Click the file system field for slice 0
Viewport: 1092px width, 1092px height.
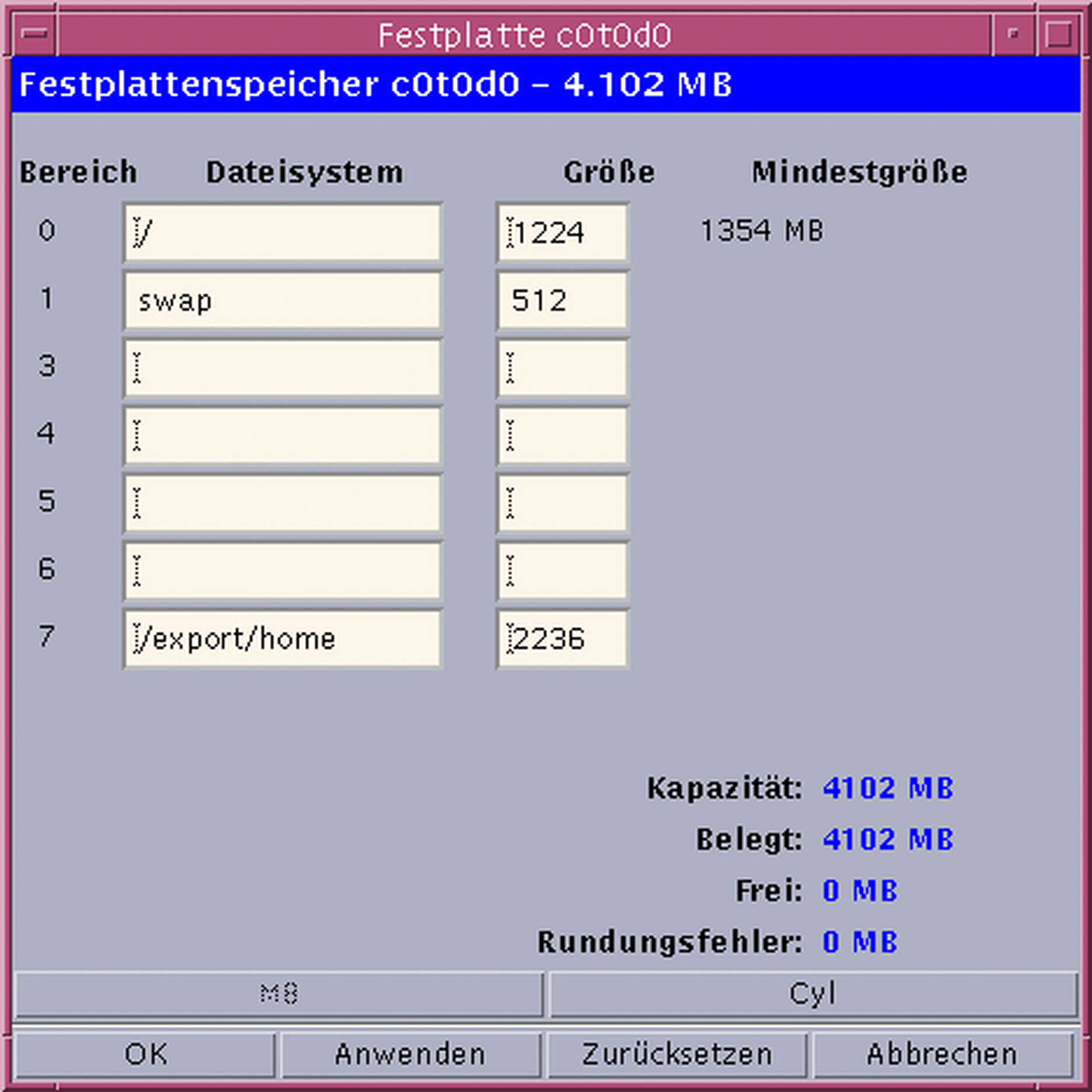click(x=282, y=232)
